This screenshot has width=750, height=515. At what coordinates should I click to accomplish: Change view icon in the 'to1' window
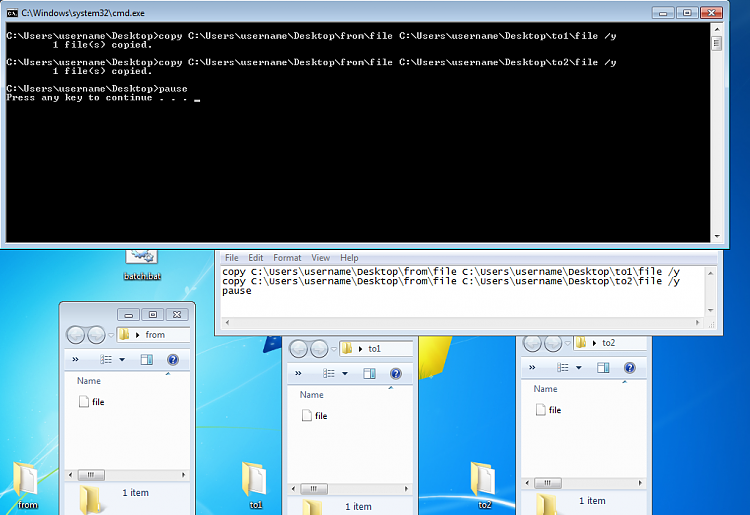coord(329,373)
